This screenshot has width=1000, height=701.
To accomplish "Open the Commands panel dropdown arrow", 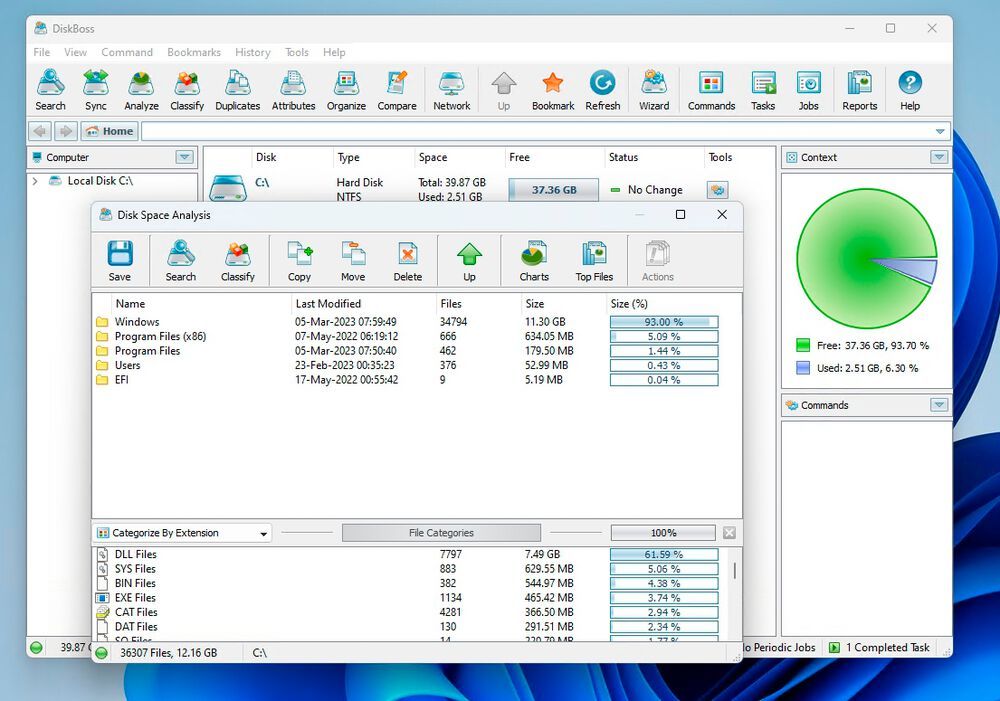I will coord(938,405).
